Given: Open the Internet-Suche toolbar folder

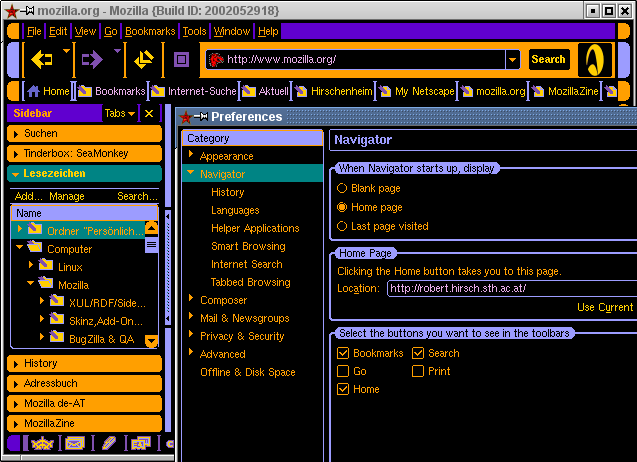Looking at the screenshot, I should pos(194,91).
